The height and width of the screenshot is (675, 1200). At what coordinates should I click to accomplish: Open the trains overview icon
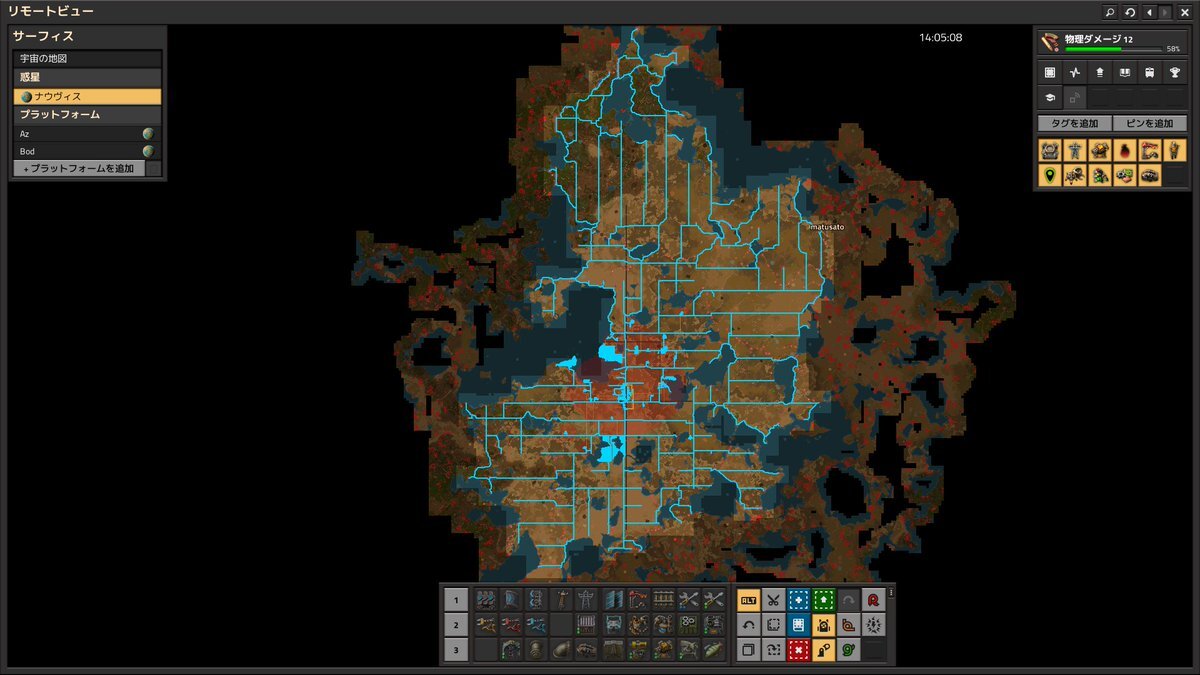click(x=1150, y=73)
